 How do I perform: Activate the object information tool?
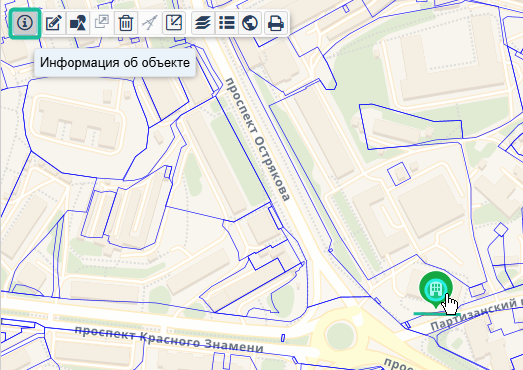[25, 23]
